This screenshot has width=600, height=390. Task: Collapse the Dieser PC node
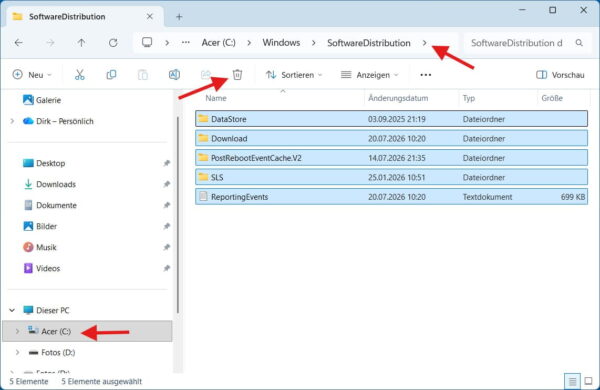click(x=12, y=310)
